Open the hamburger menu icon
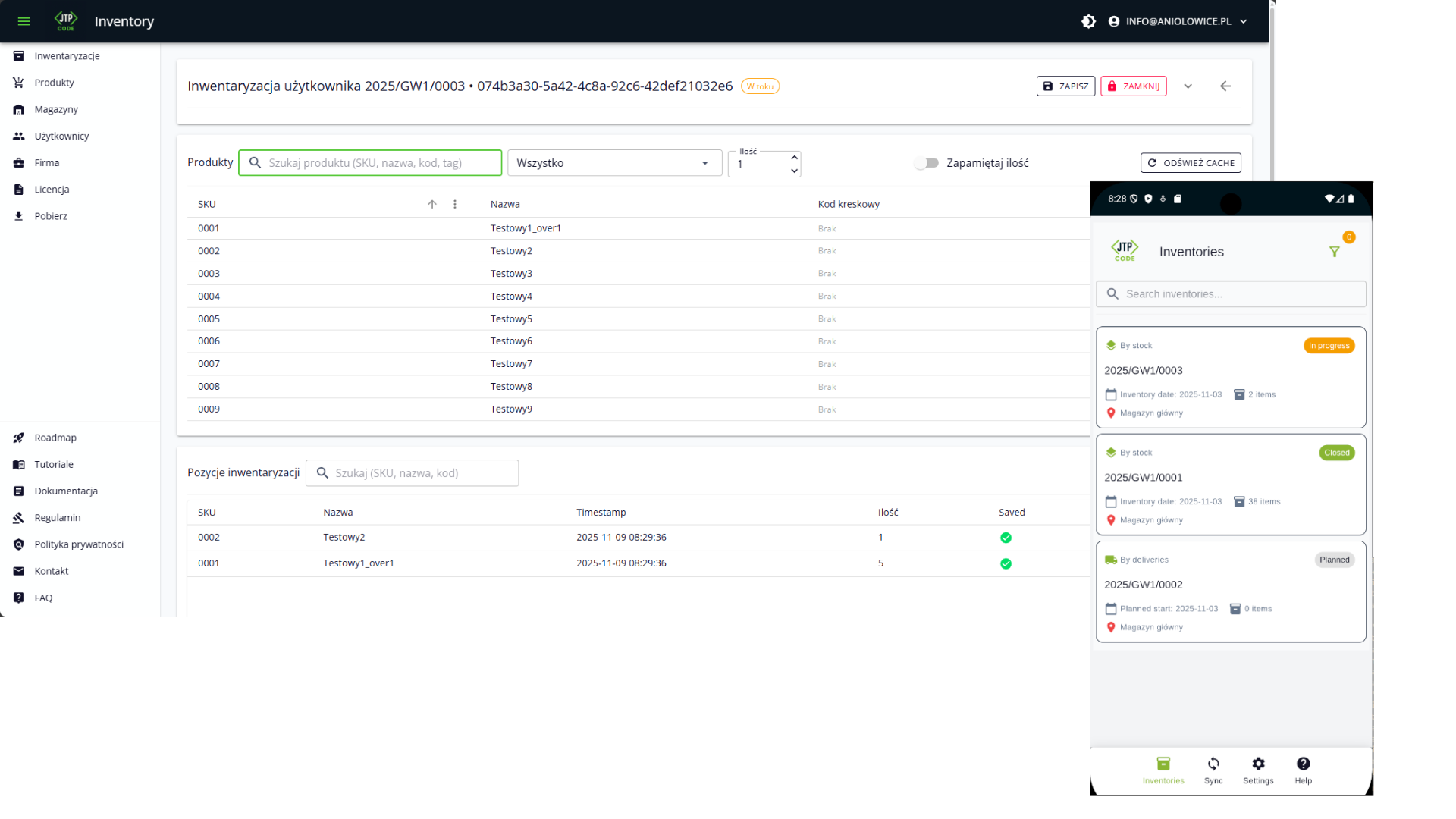 (x=24, y=21)
